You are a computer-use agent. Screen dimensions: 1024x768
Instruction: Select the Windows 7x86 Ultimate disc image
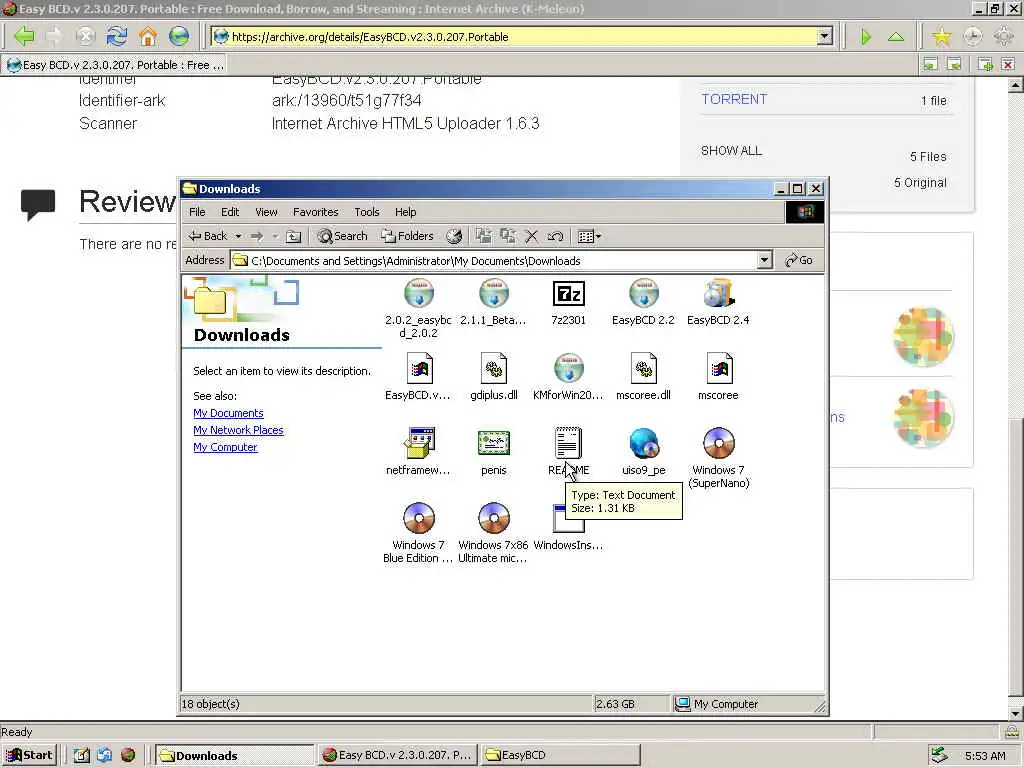(493, 533)
